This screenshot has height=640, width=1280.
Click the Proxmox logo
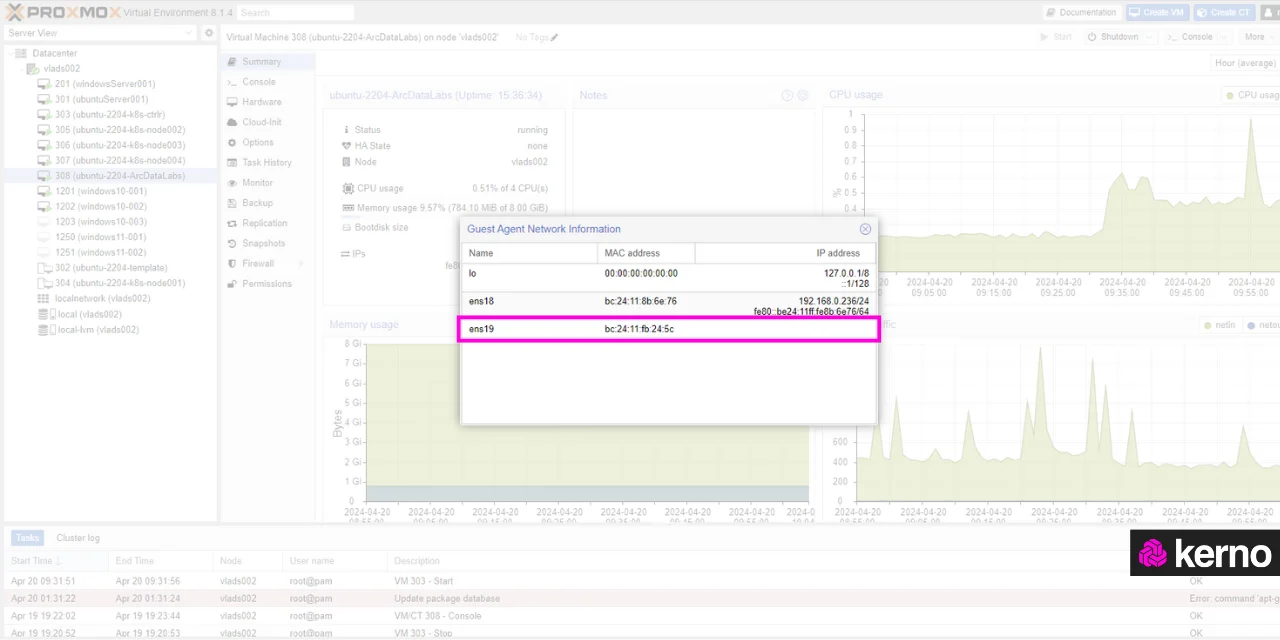[x=64, y=12]
